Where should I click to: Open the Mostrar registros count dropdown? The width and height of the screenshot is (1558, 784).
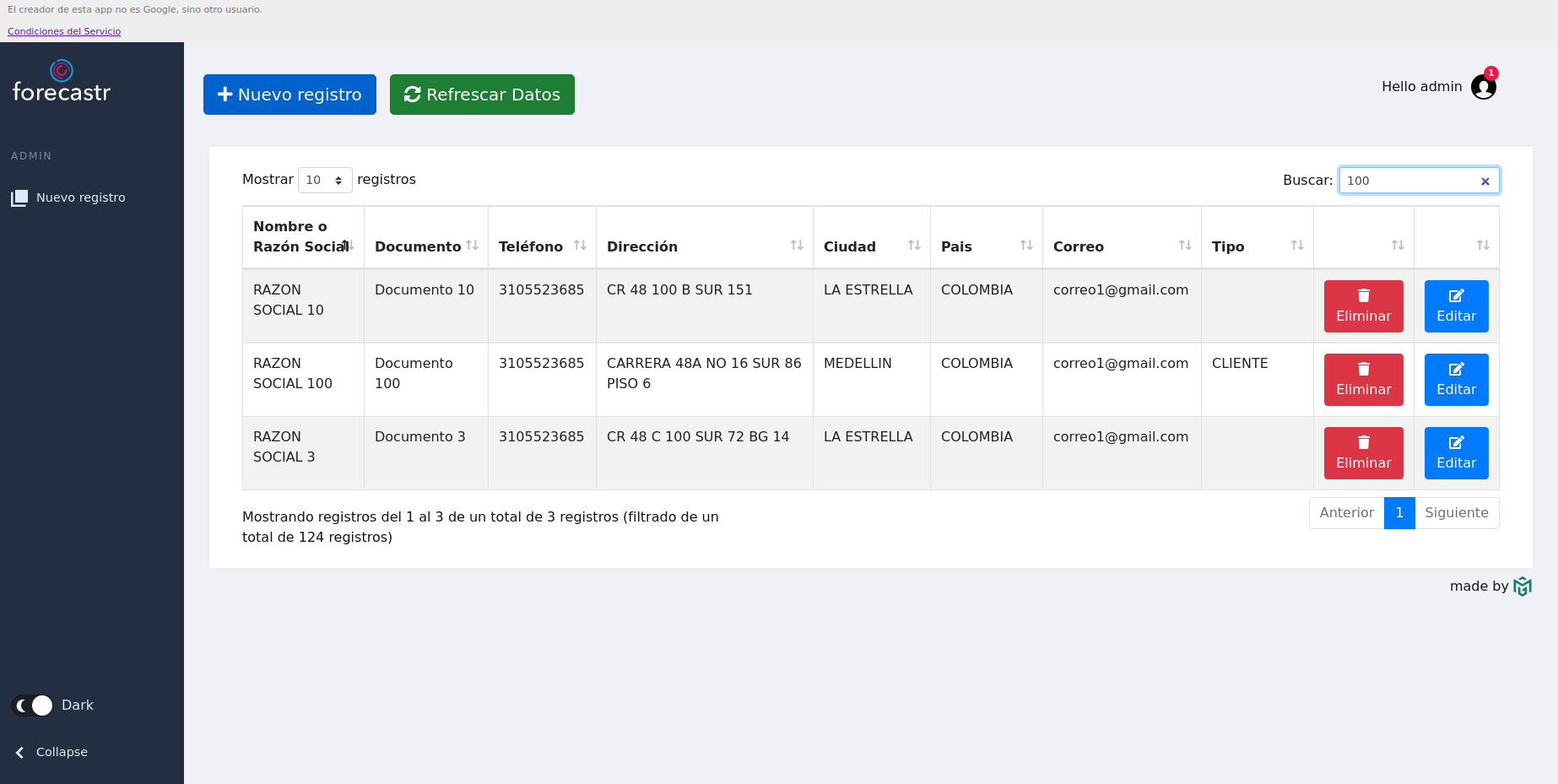(325, 181)
